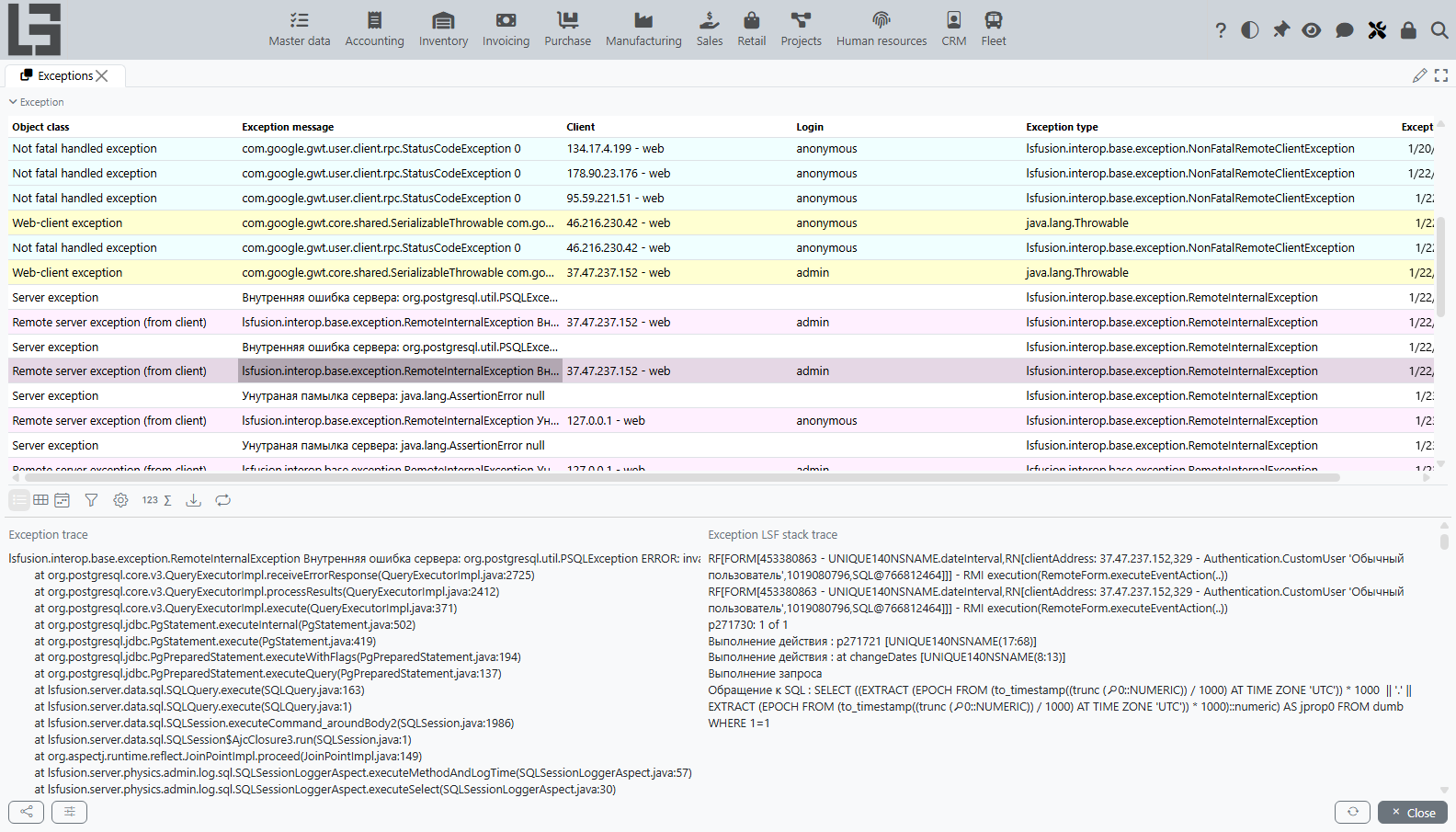1456x832 pixels.
Task: Open grid settings gear icon
Action: click(x=120, y=500)
